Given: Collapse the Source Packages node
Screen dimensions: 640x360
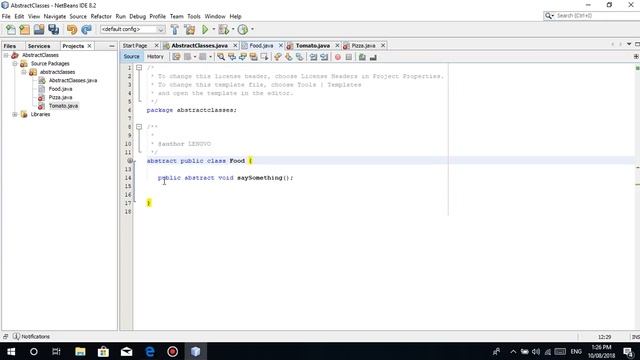Looking at the screenshot, I should [15, 64].
